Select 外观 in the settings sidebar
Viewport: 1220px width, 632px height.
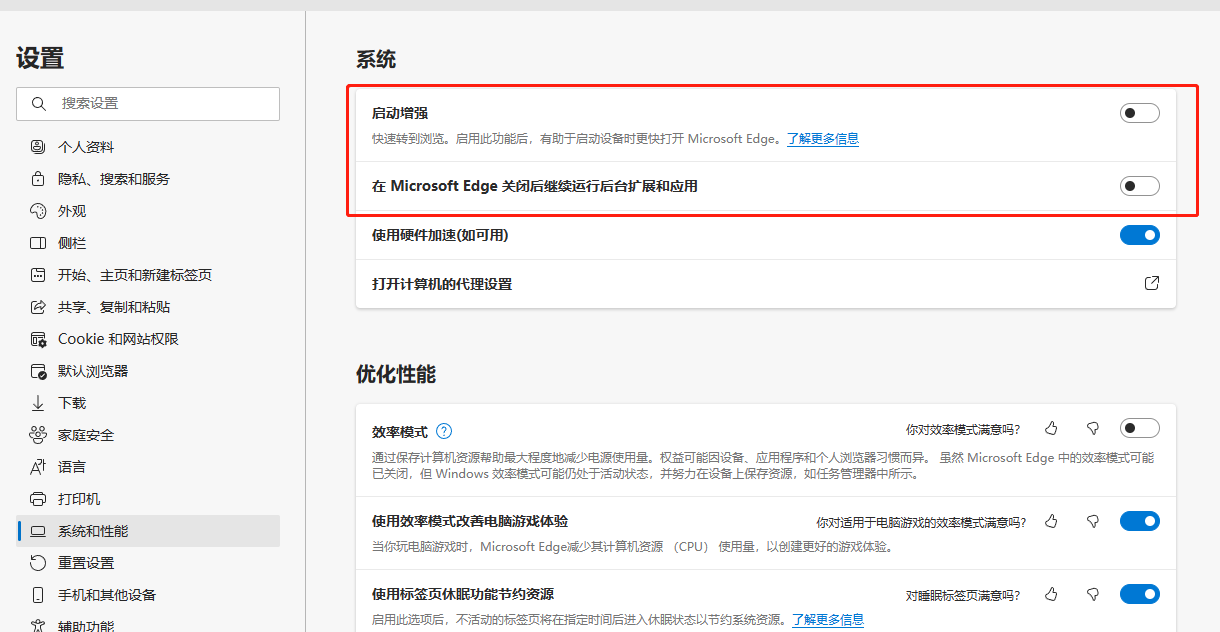(x=148, y=211)
